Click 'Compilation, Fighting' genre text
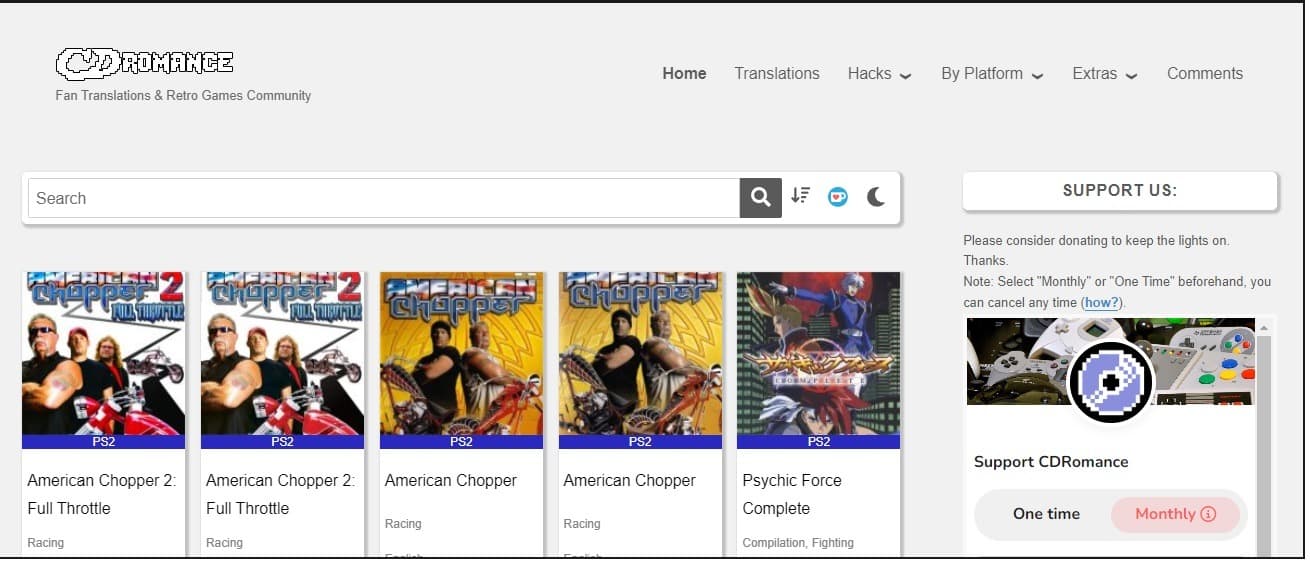Image resolution: width=1310 pixels, height=564 pixels. click(798, 542)
